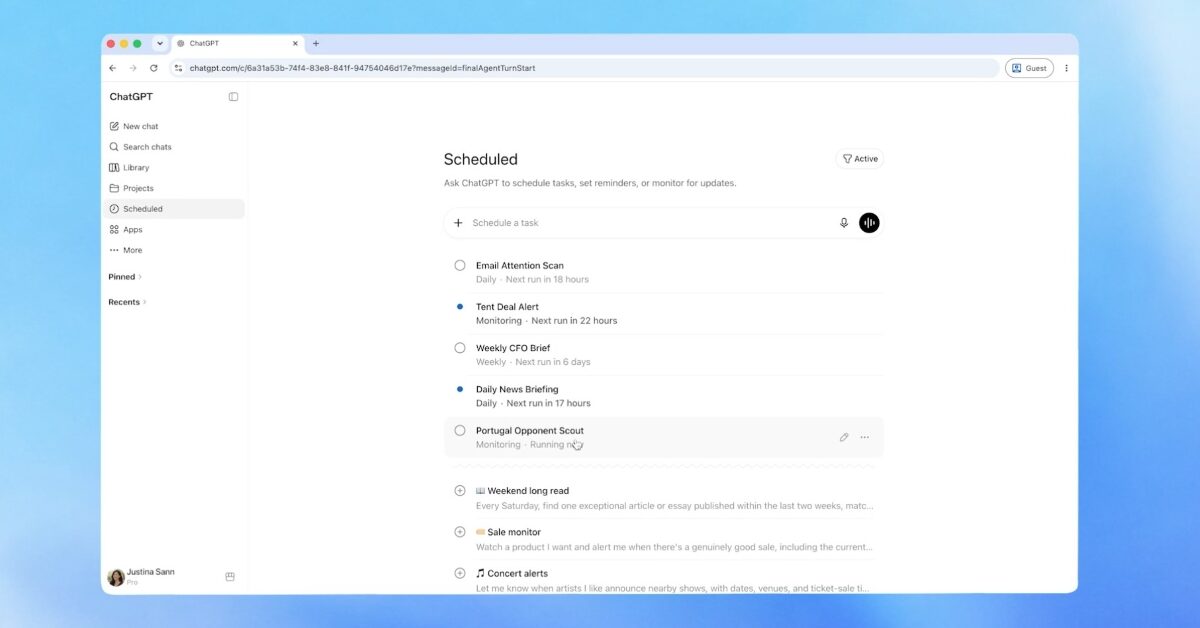Open the Active filter dropdown
This screenshot has width=1200, height=628.
(x=860, y=159)
